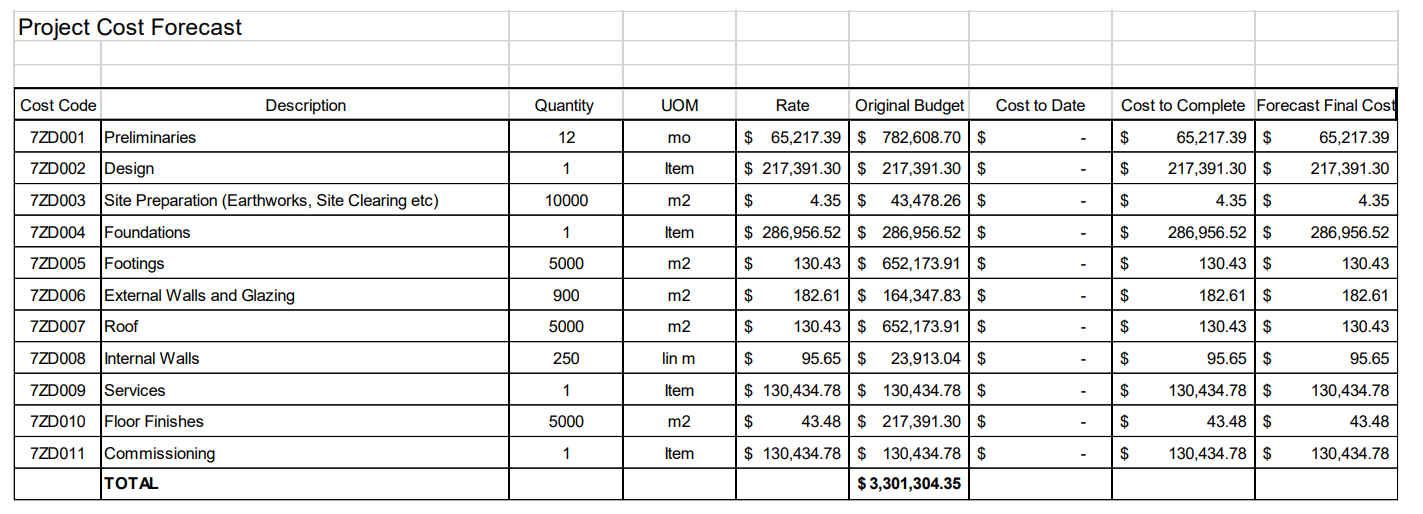1423x514 pixels.
Task: Click the Original Budget header cell
Action: pos(909,105)
